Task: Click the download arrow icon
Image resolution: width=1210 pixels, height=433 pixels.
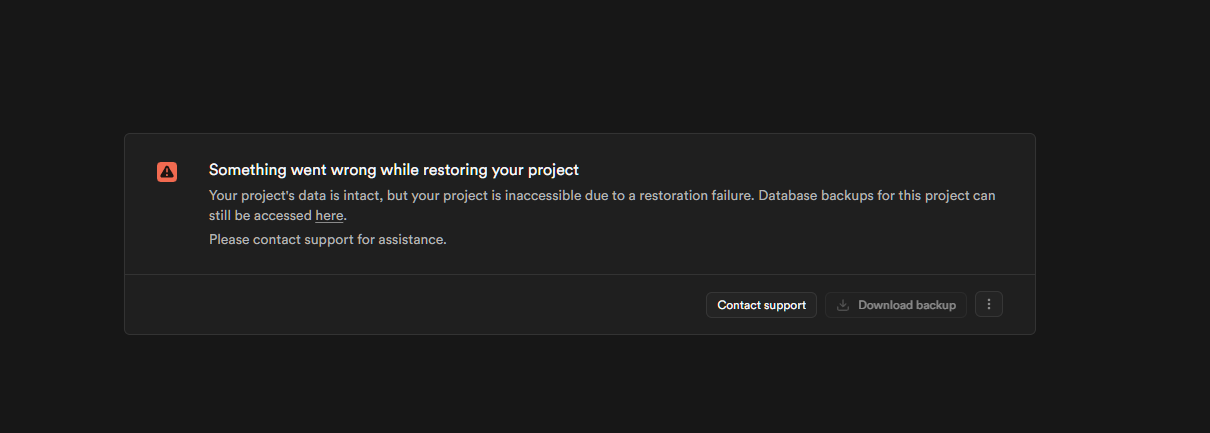Action: click(843, 305)
